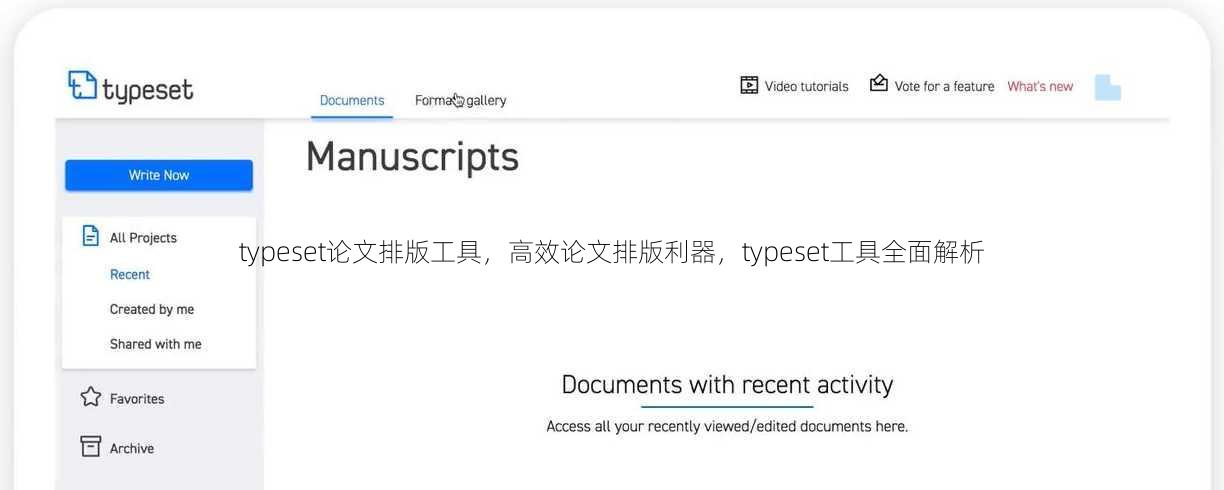The height and width of the screenshot is (490, 1224).
Task: Click the Write Now button
Action: (159, 175)
